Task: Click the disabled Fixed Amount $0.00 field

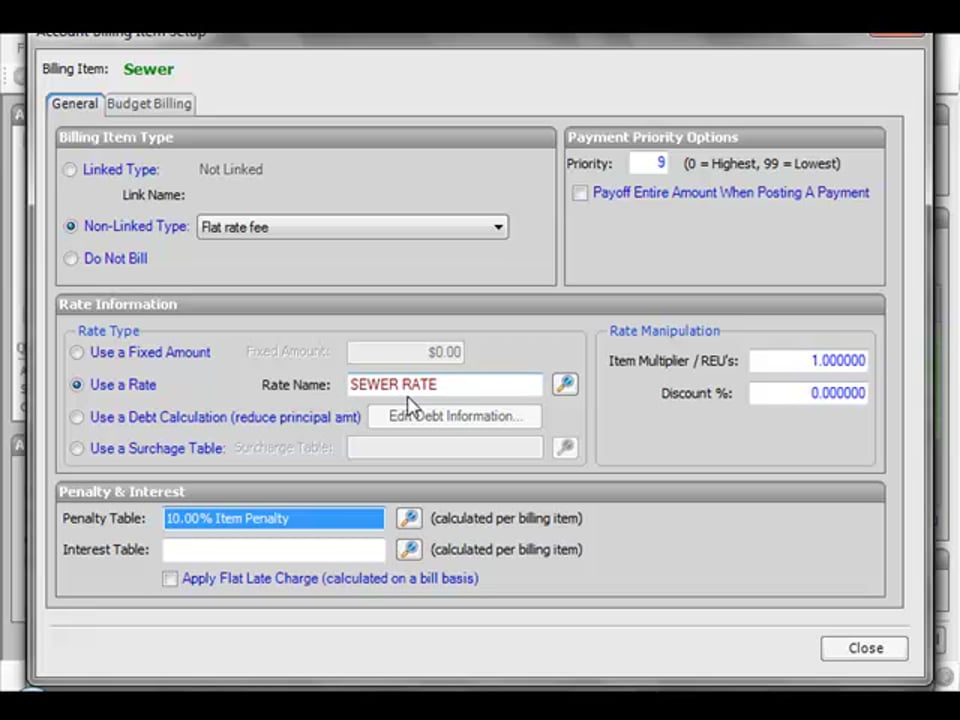Action: 406,352
